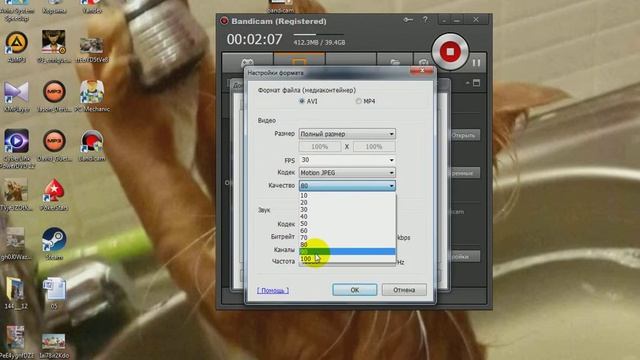Launch Steam desktop shortcut
640x360 pixels.
[x=54, y=244]
